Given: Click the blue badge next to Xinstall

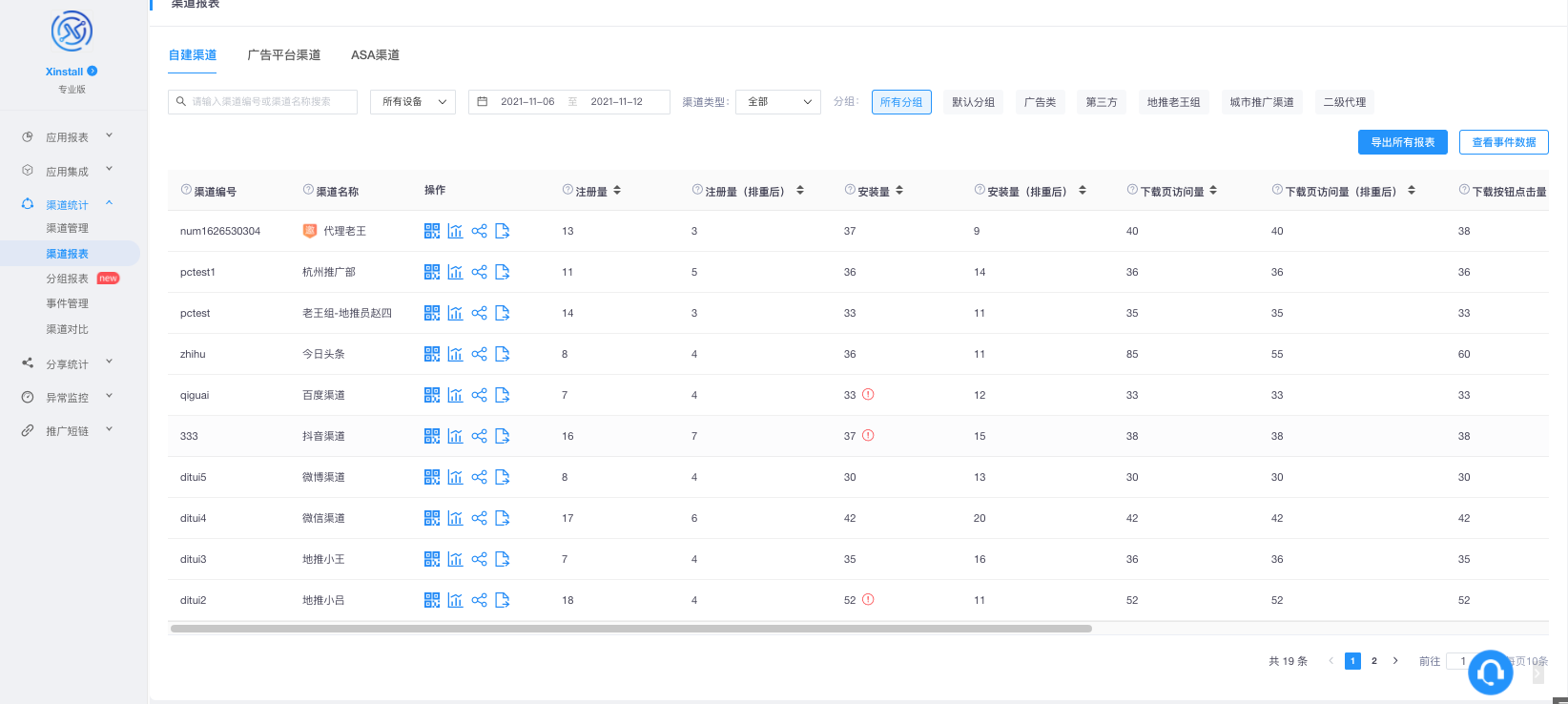Looking at the screenshot, I should pos(93,71).
